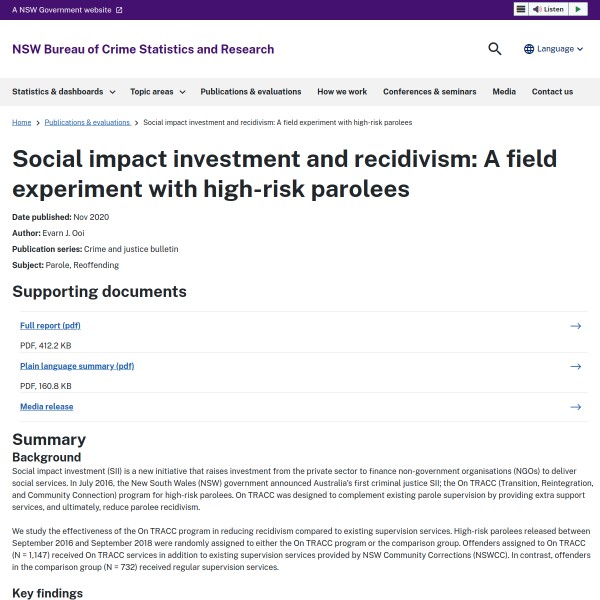Click the Publications & evaluations breadcrumb
Viewport: 600px width, 600px height.
87,122
